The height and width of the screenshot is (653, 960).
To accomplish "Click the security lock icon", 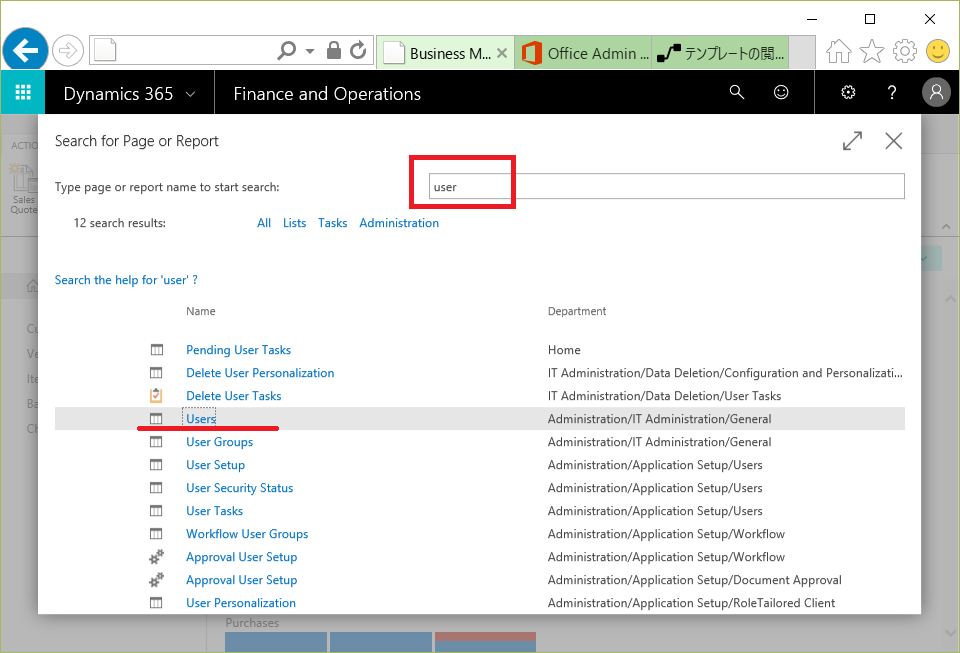I will [334, 50].
